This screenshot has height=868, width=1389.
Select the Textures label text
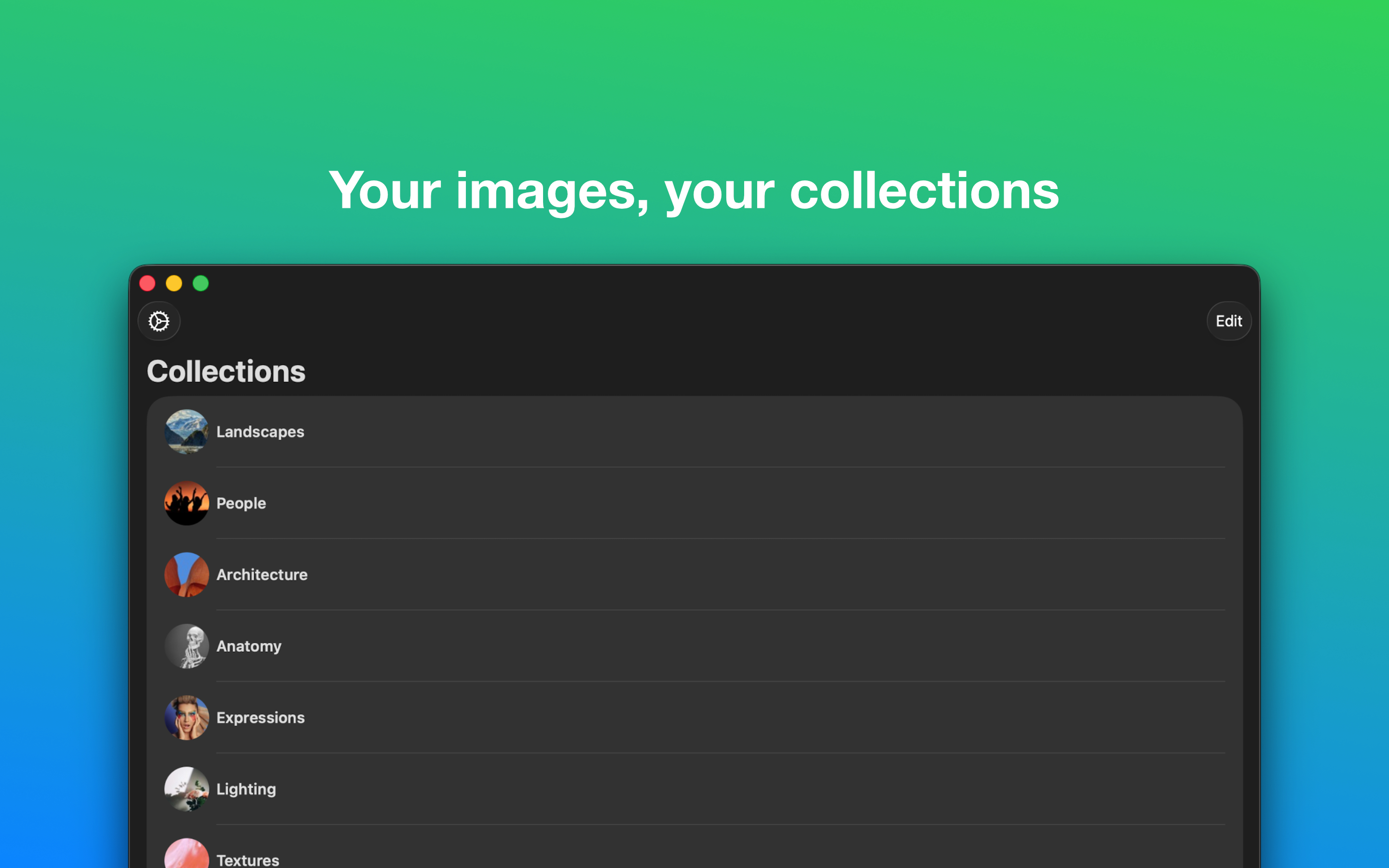tap(247, 860)
